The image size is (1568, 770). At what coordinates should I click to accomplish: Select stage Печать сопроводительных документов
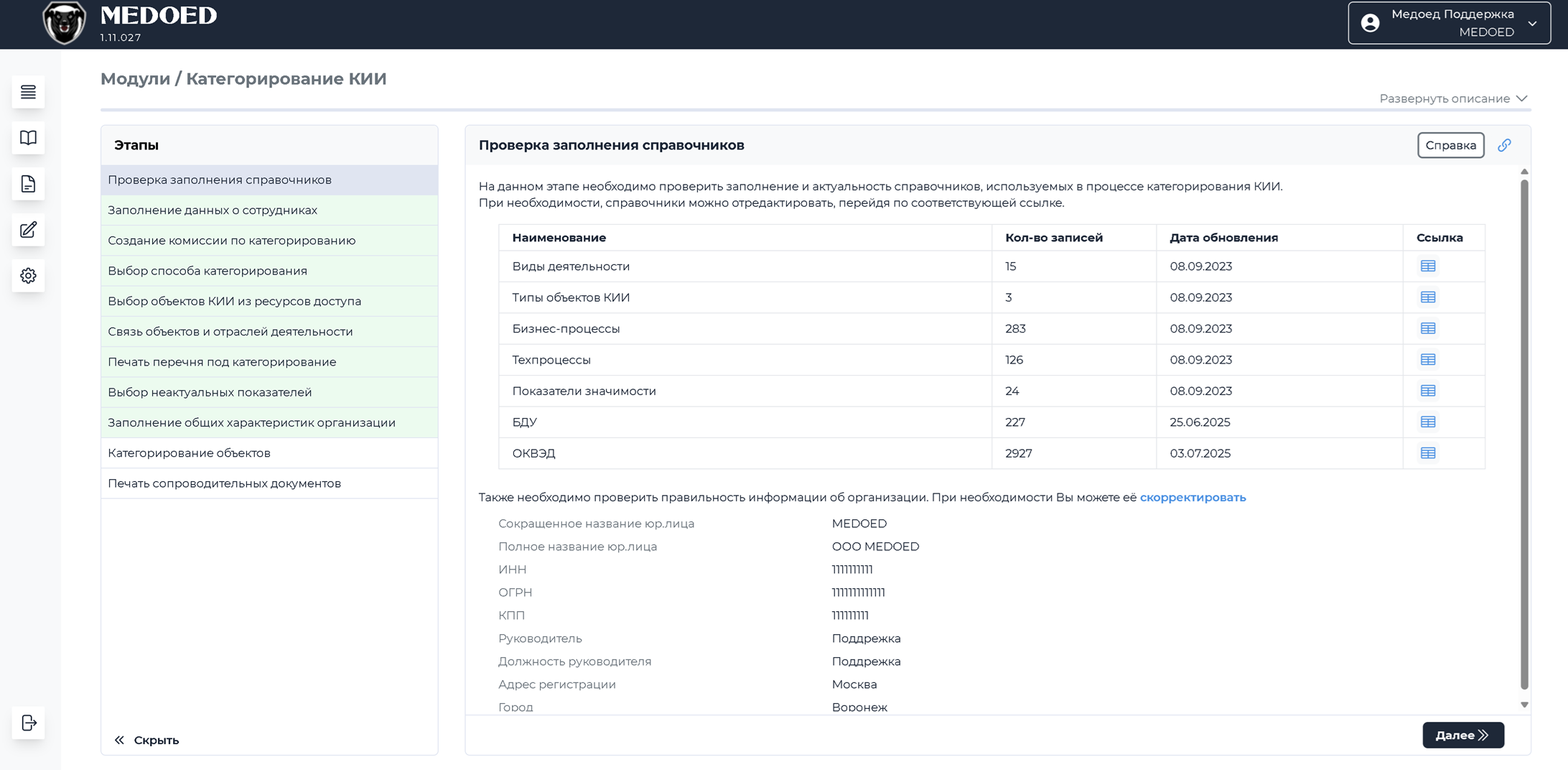coord(269,483)
